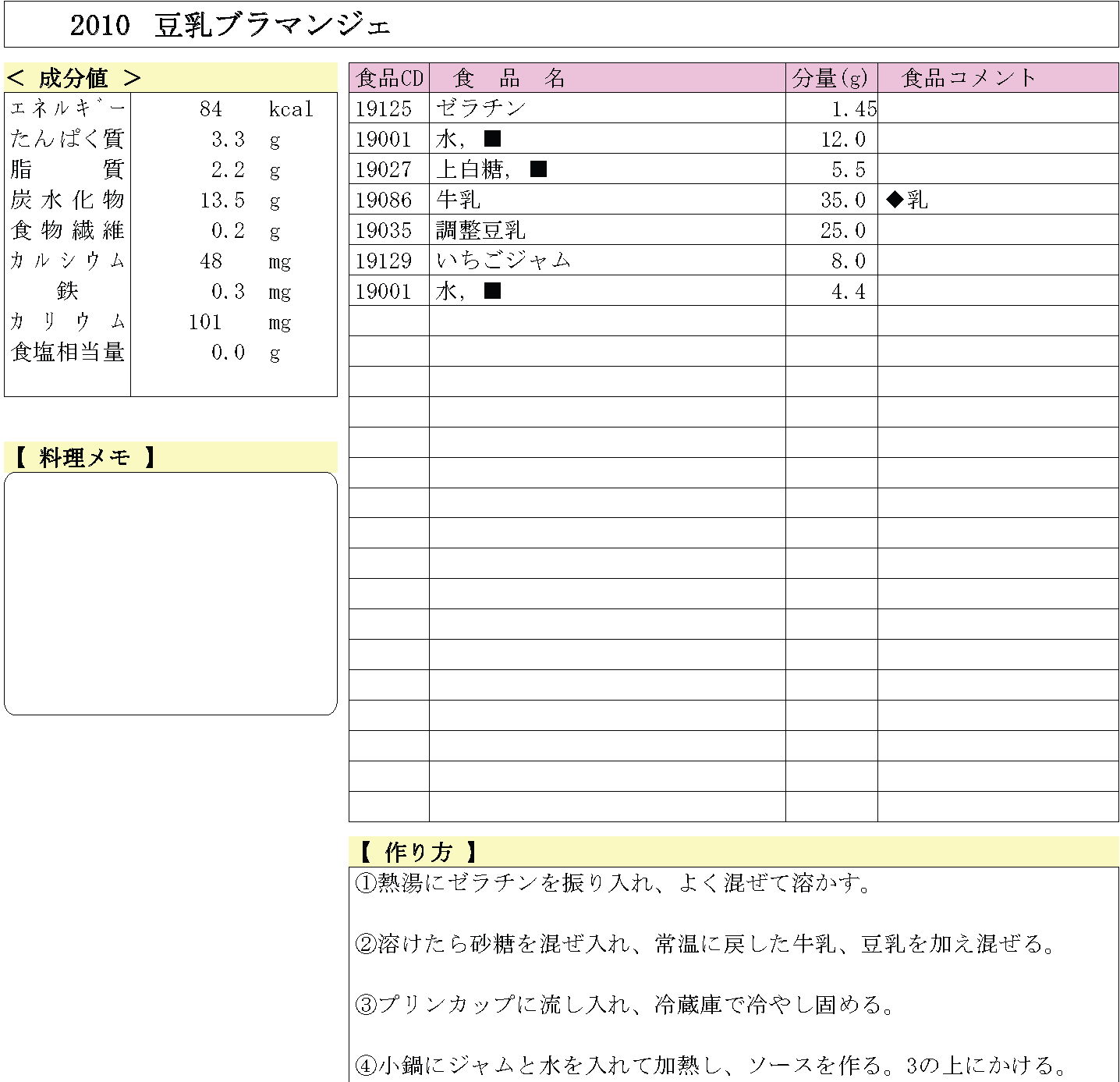
Task: Click the 食品コメント column header
Action: pyautogui.click(x=969, y=78)
